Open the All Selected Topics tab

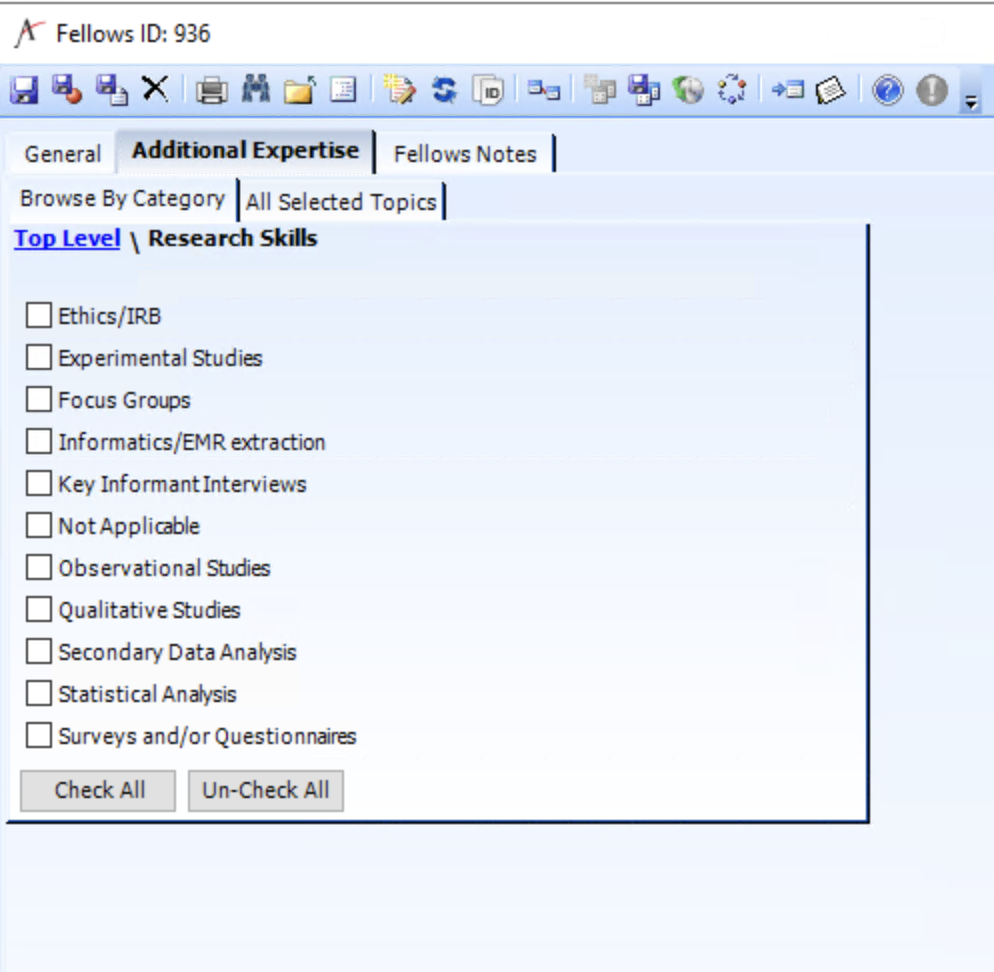(341, 201)
